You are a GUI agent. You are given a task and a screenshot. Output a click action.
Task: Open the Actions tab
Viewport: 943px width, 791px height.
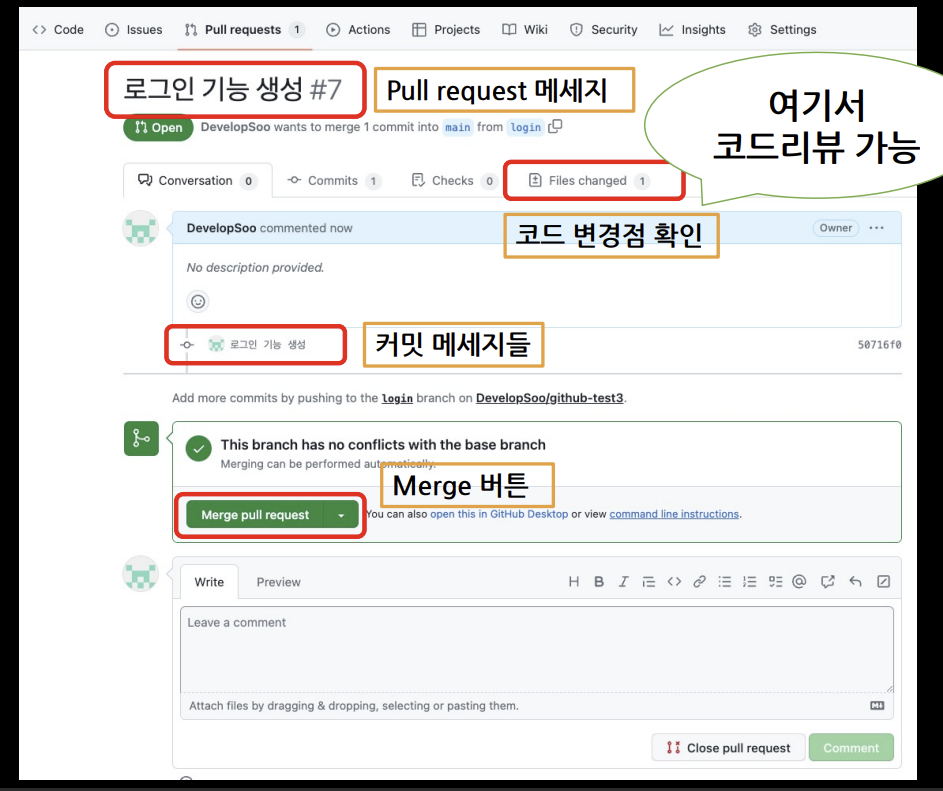click(x=358, y=29)
